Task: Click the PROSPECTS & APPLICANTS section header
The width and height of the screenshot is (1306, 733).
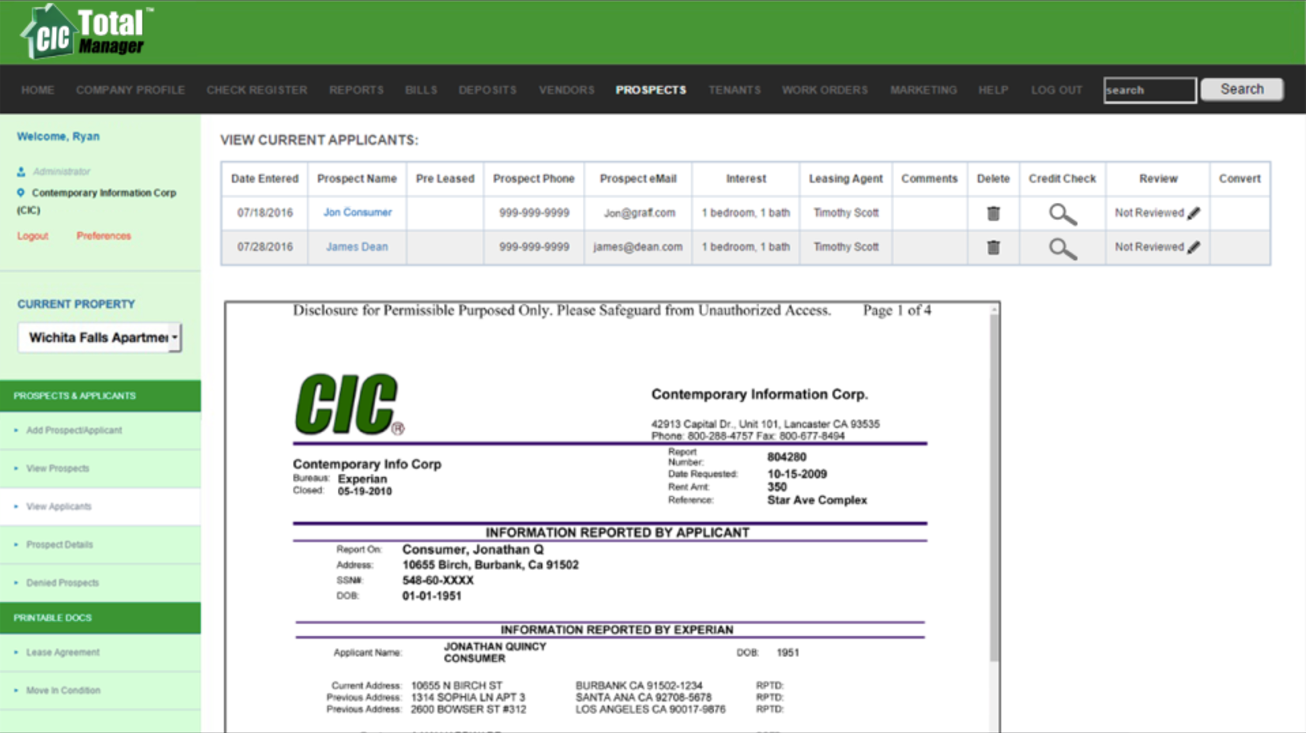Action: (100, 396)
